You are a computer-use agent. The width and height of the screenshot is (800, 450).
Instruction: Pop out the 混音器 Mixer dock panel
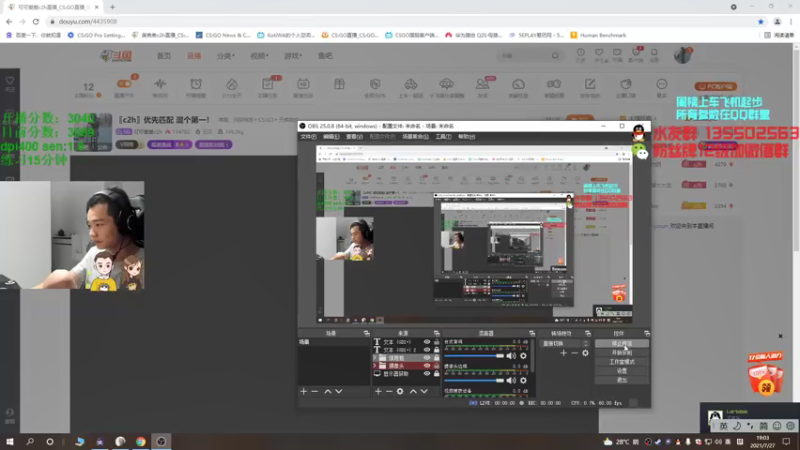tap(532, 333)
